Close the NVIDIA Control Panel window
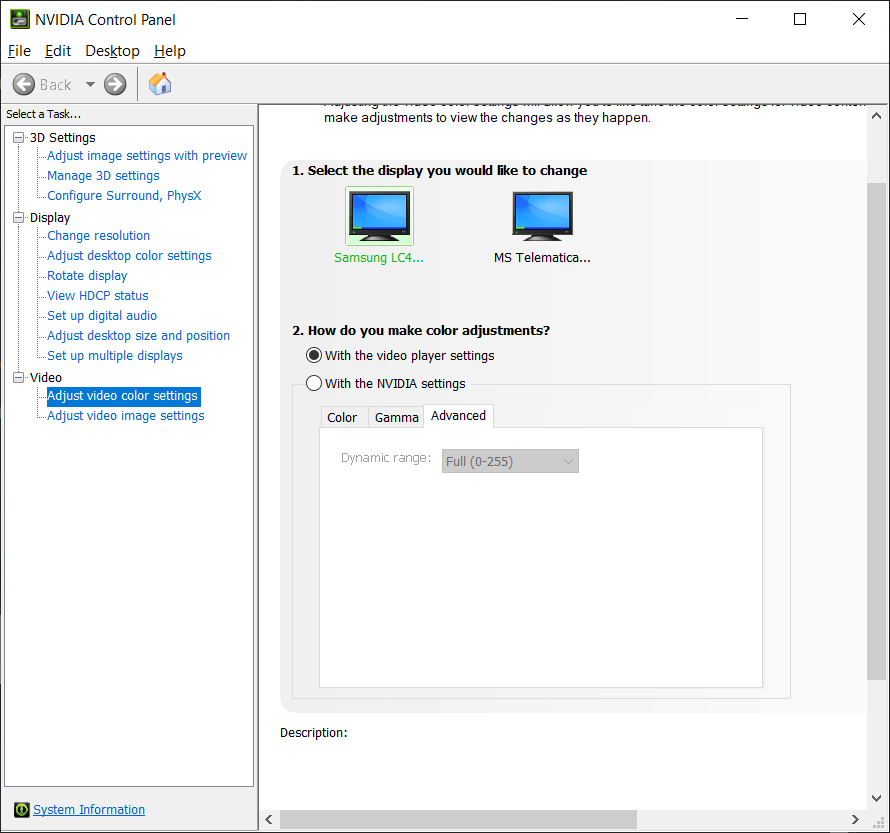The image size is (890, 833). (x=859, y=19)
